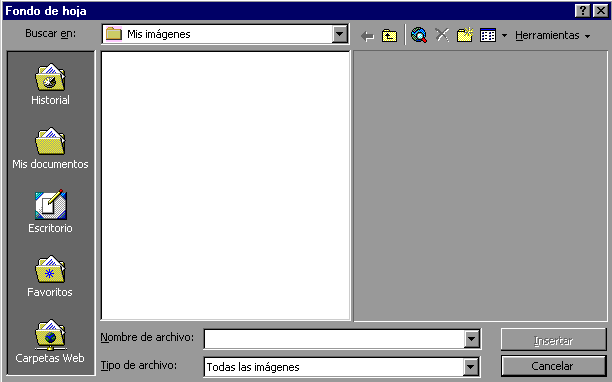
Task: Open Carpetas Web location
Action: point(50,341)
